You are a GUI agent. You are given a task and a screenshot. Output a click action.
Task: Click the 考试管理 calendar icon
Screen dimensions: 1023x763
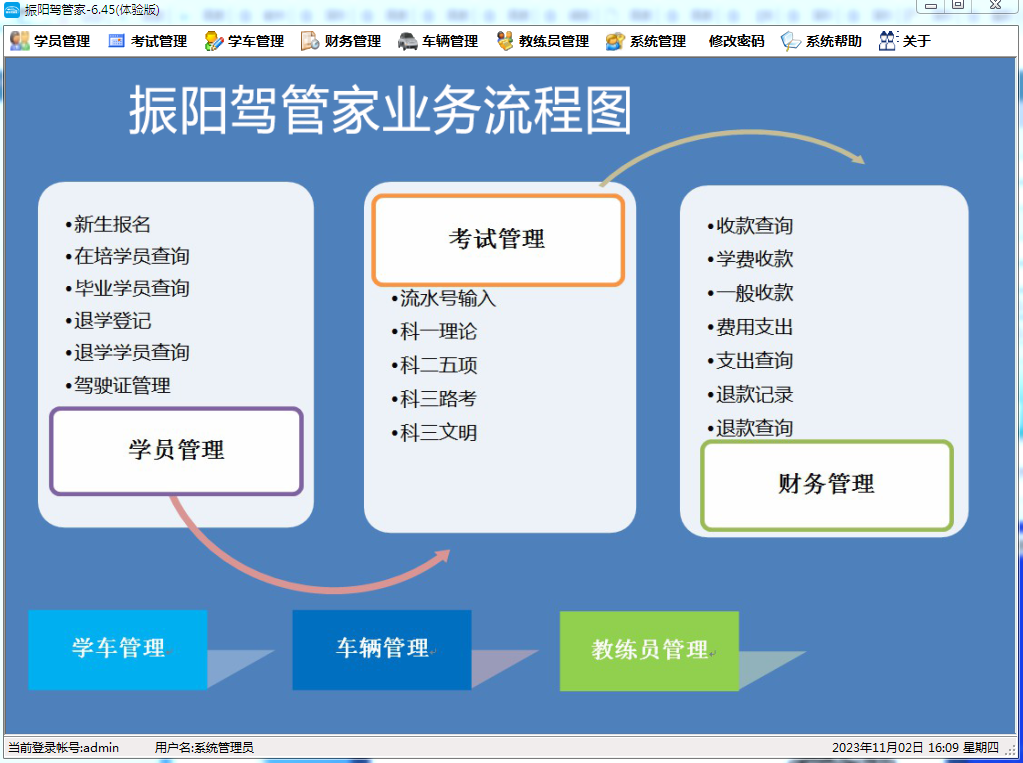click(x=116, y=41)
